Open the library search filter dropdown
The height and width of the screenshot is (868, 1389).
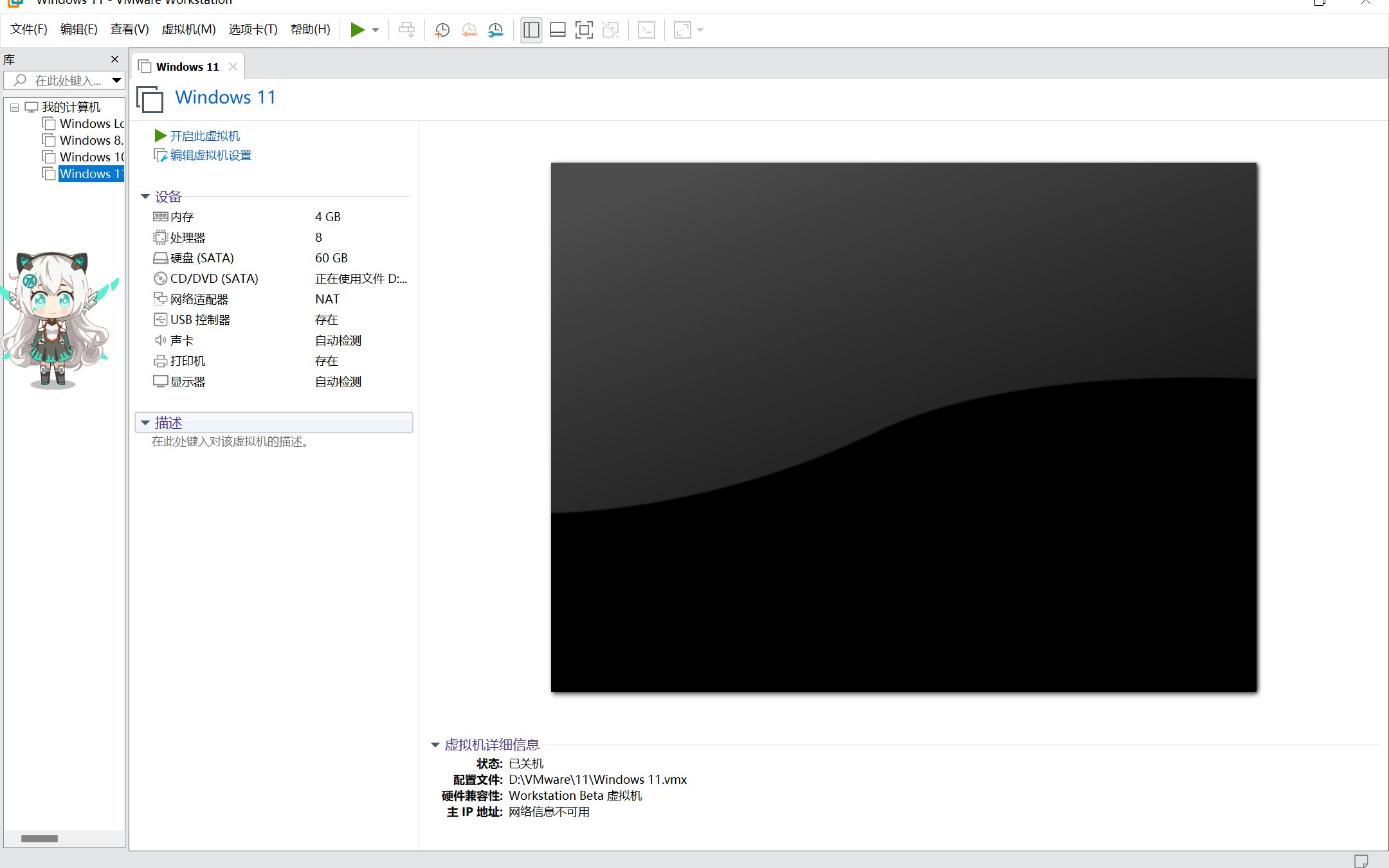pos(116,80)
